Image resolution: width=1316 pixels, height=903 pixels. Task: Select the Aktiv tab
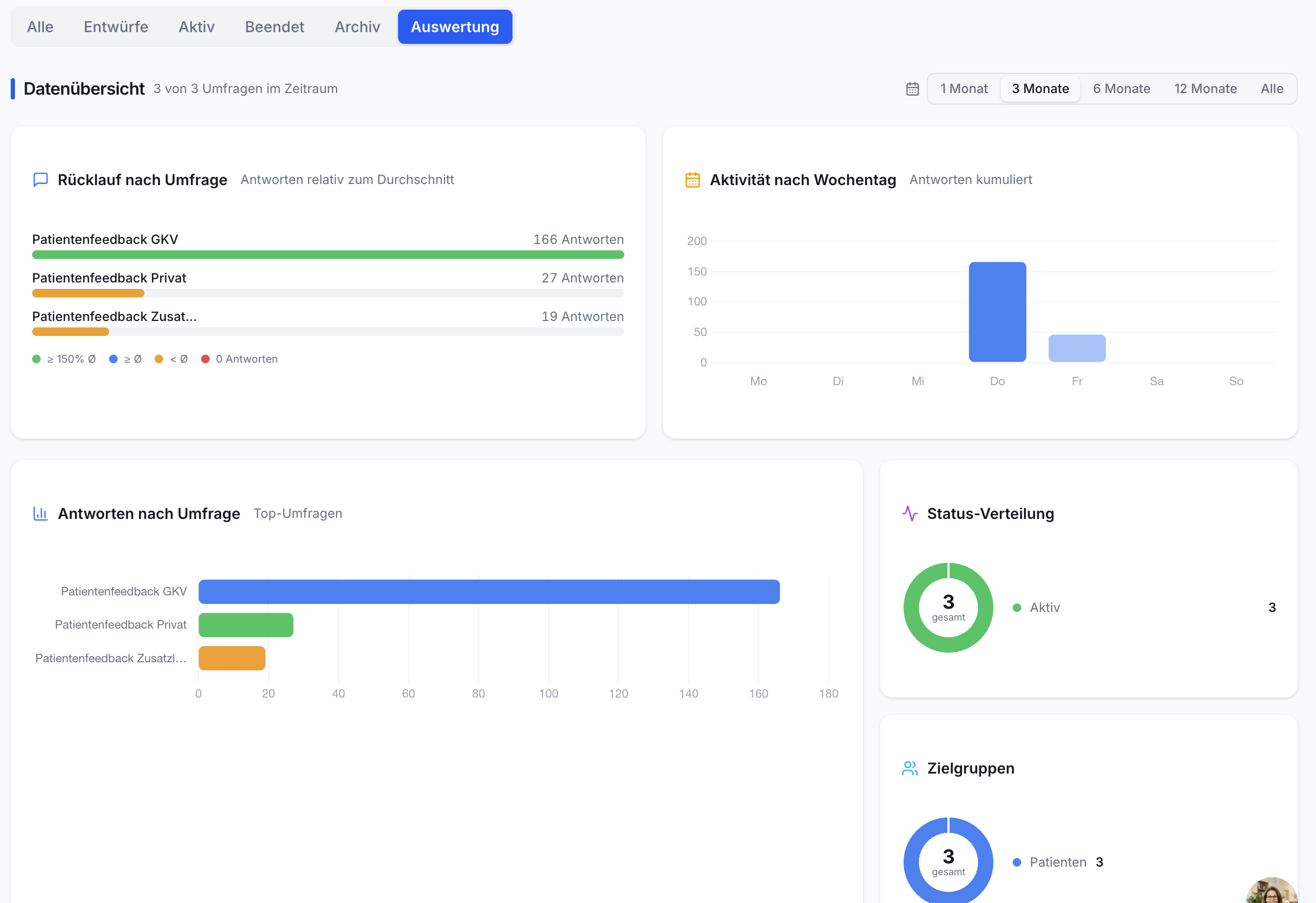pos(196,27)
